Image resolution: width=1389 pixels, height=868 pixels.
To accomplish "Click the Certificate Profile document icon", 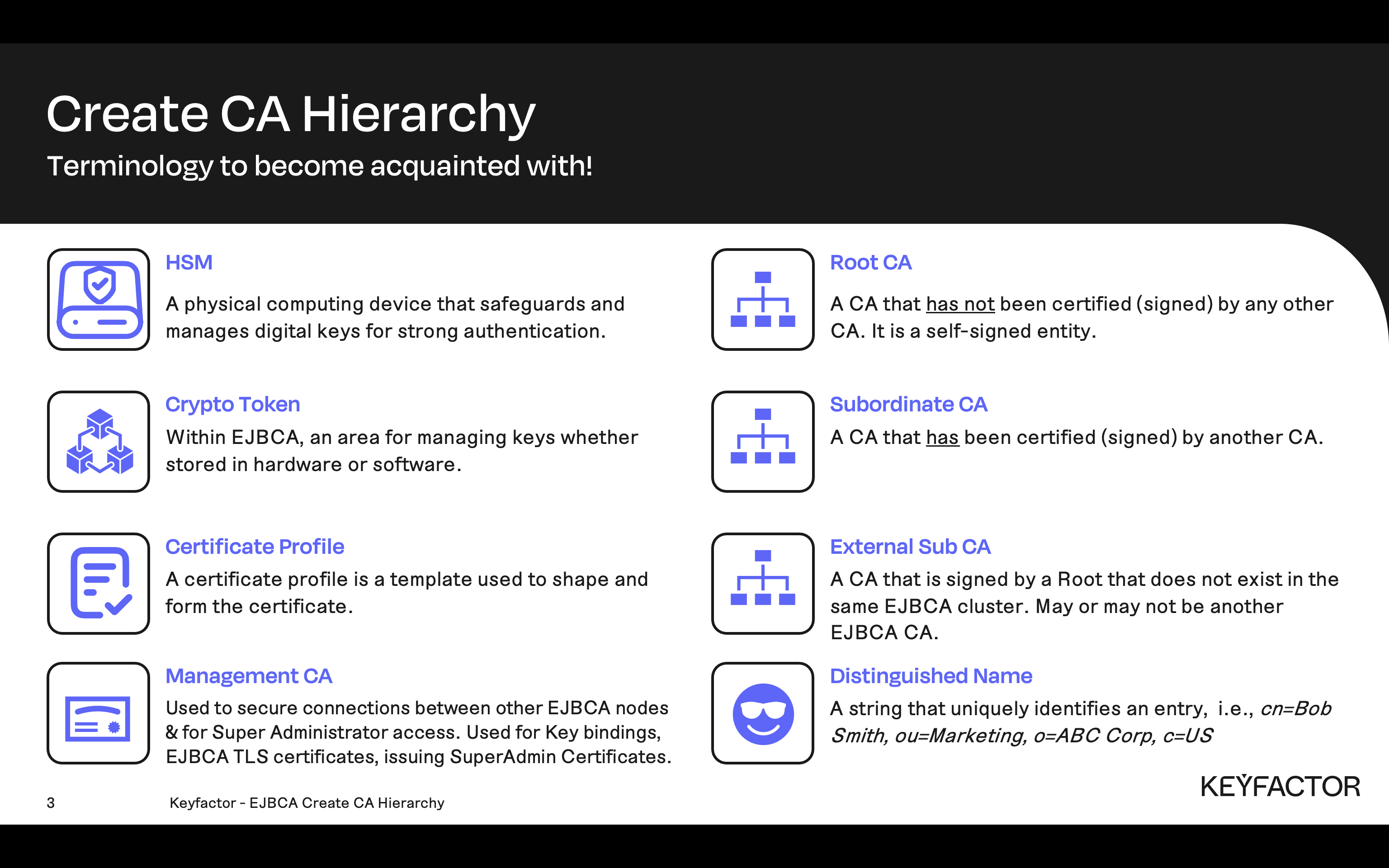I will pyautogui.click(x=99, y=583).
